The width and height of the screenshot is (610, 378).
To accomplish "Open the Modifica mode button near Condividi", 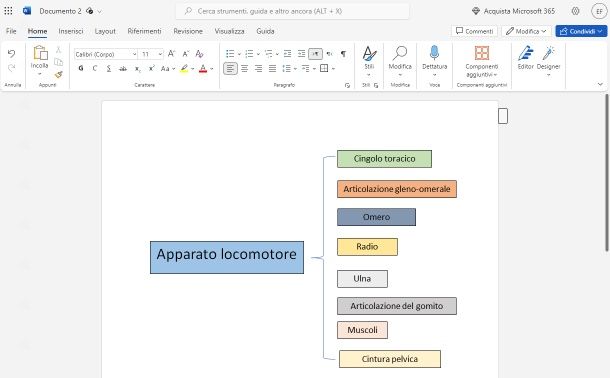I will tap(526, 31).
